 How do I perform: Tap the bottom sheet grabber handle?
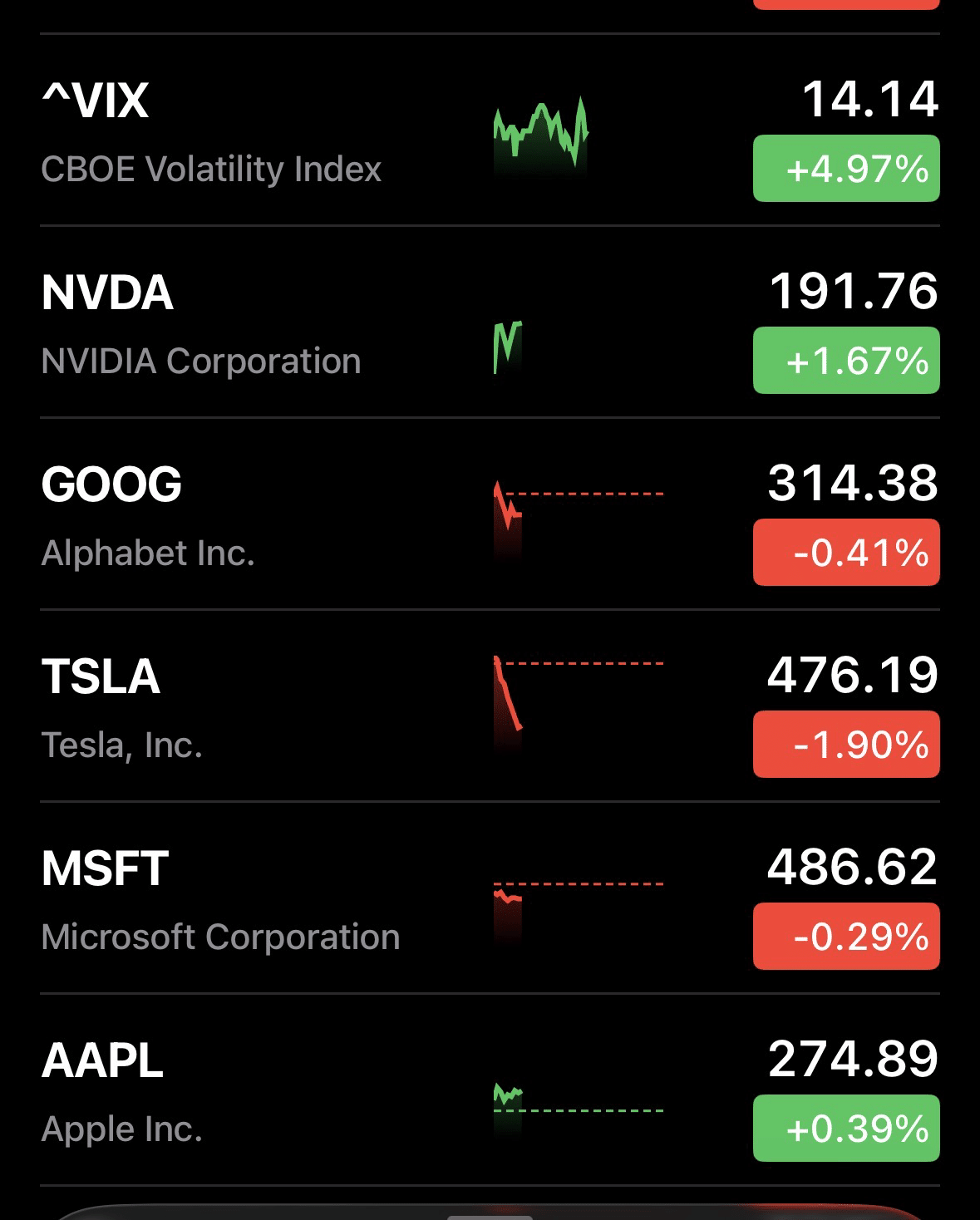point(490,1217)
